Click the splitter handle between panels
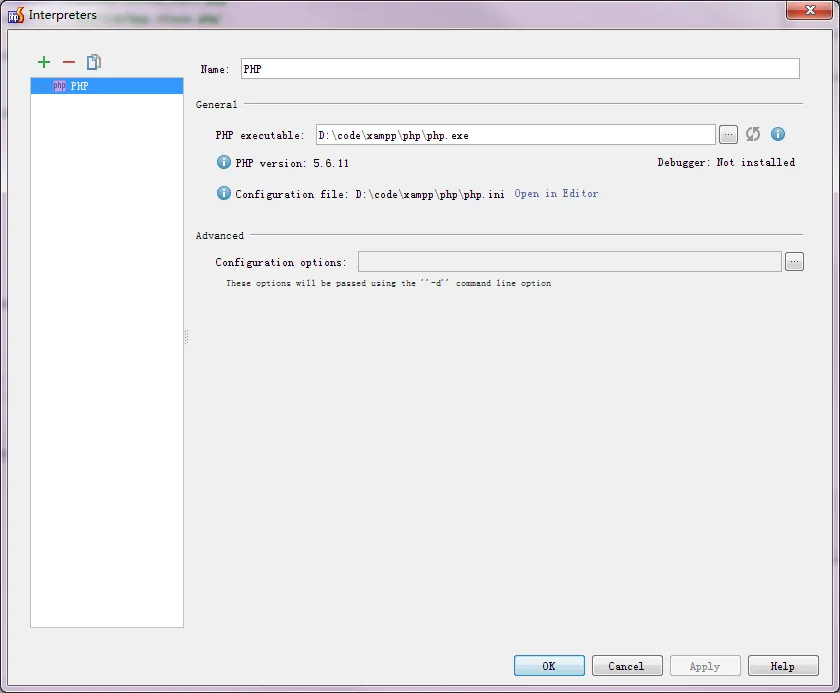 [186, 337]
